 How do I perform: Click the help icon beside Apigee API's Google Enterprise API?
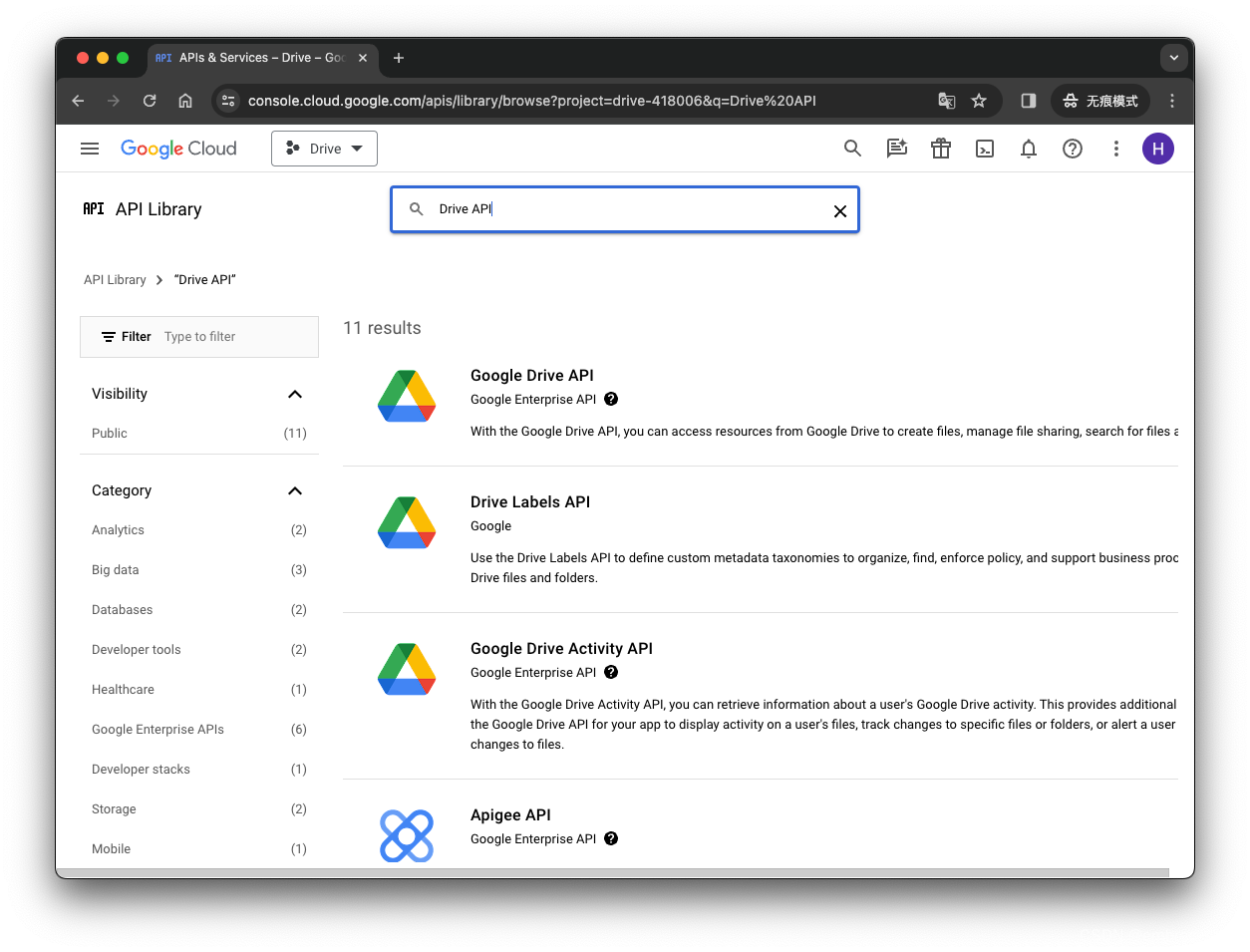pyautogui.click(x=611, y=838)
